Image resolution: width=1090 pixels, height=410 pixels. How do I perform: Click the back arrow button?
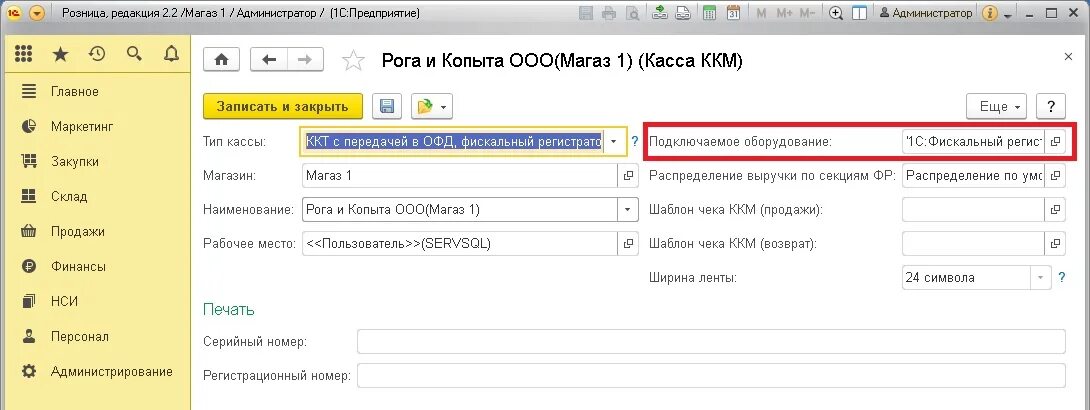268,60
